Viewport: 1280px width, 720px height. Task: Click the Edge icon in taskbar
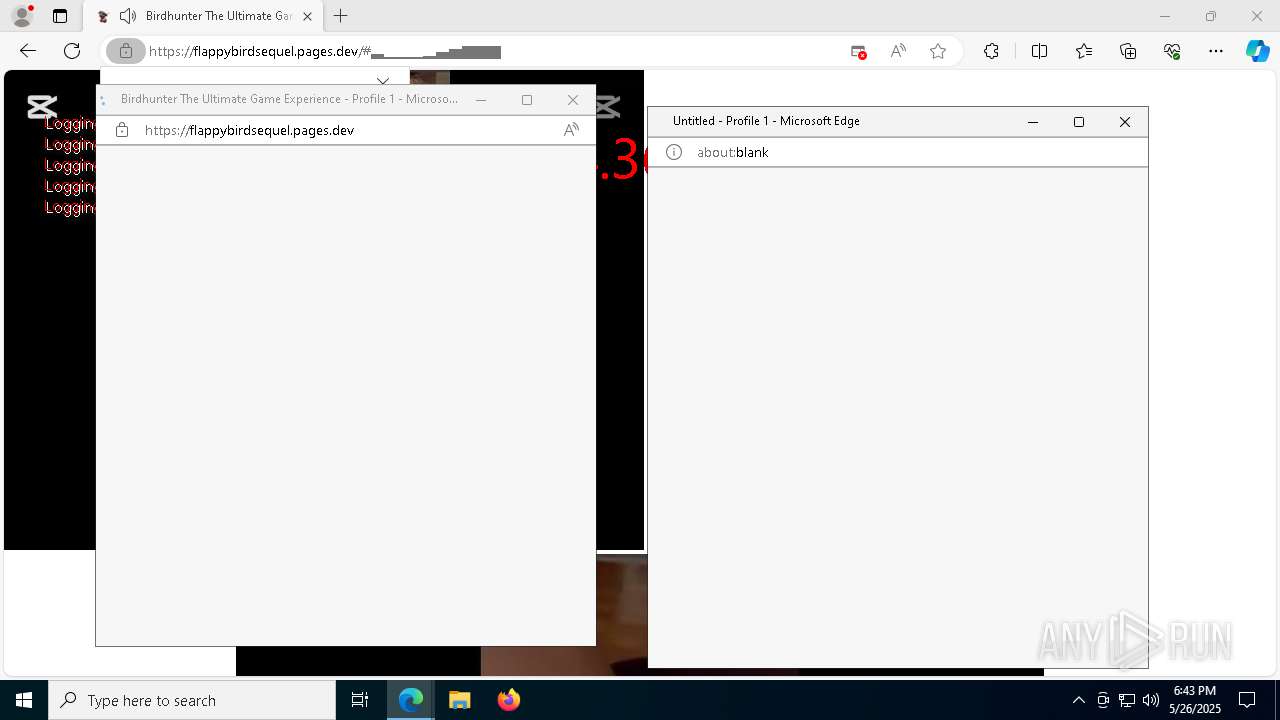pyautogui.click(x=411, y=700)
